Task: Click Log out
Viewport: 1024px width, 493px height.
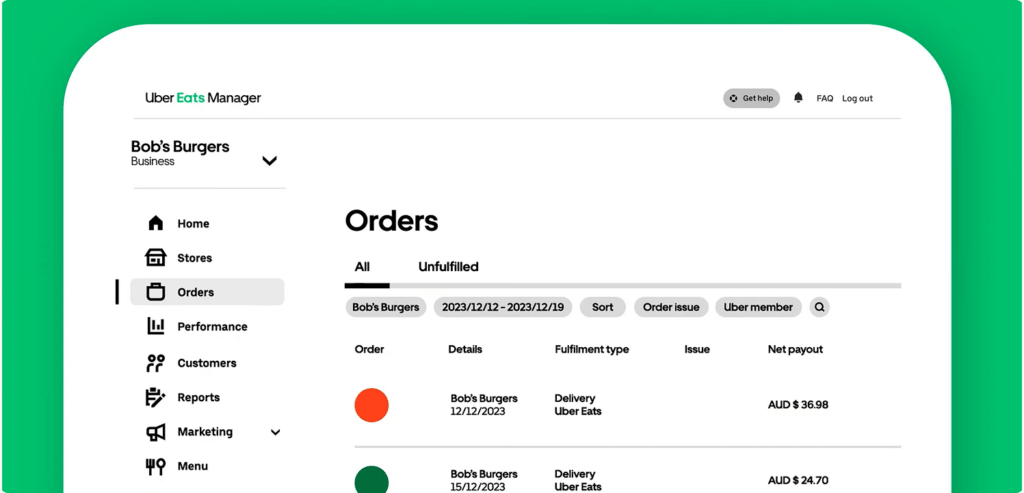Action: [x=857, y=98]
